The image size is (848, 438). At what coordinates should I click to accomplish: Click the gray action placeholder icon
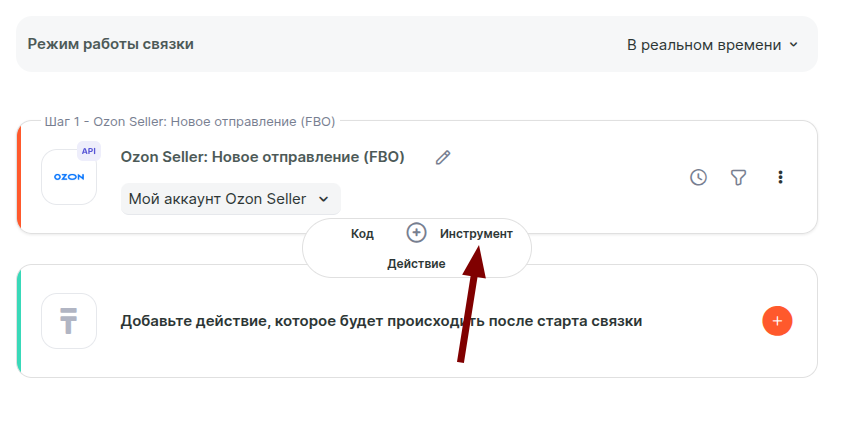point(69,321)
